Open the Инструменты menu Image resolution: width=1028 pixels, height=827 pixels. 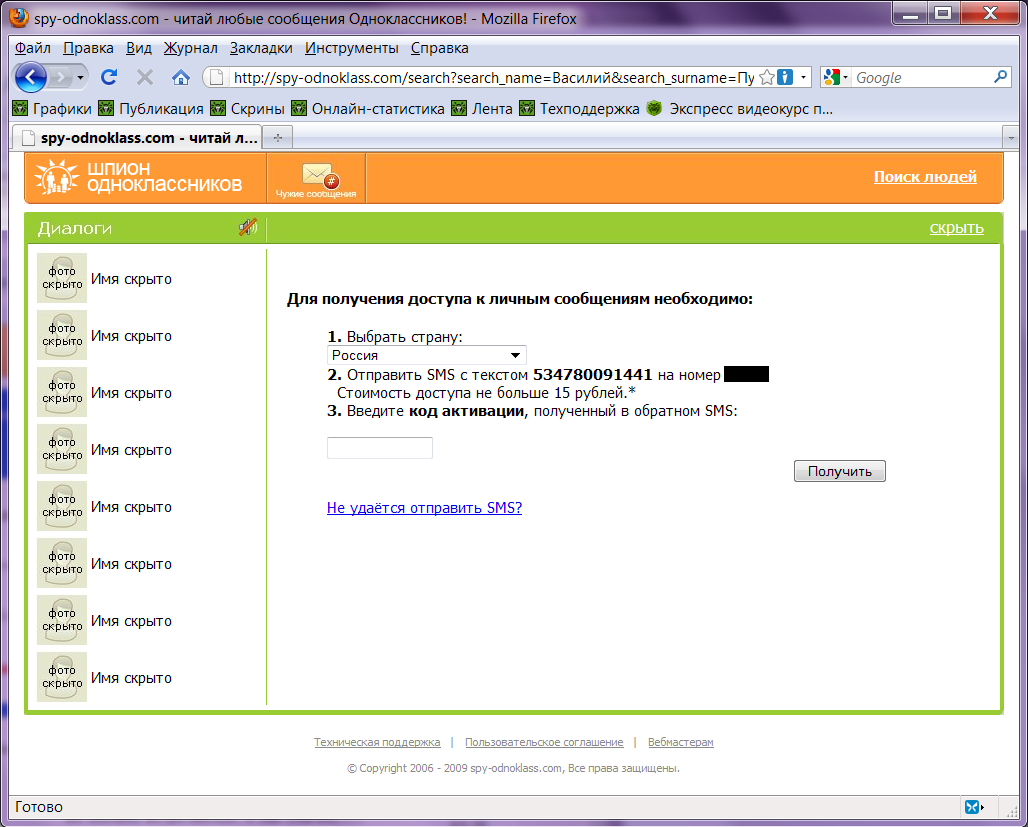click(x=351, y=48)
